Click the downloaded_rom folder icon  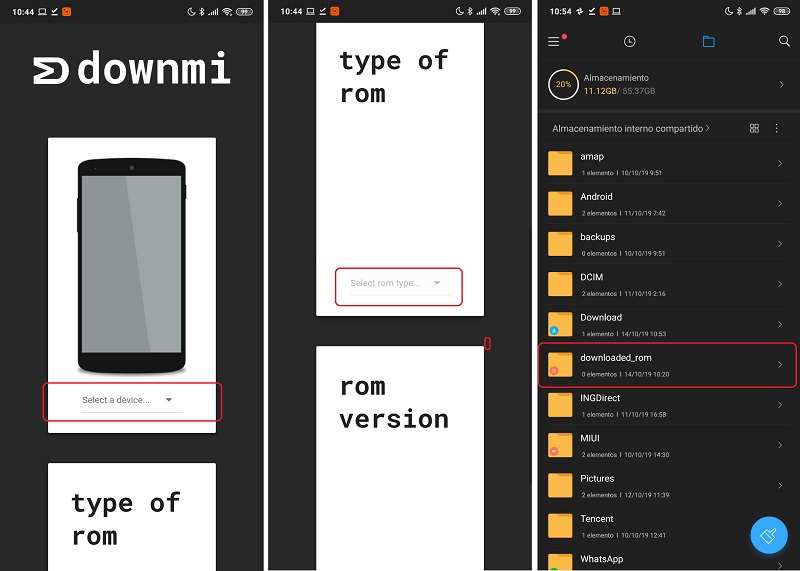click(560, 365)
